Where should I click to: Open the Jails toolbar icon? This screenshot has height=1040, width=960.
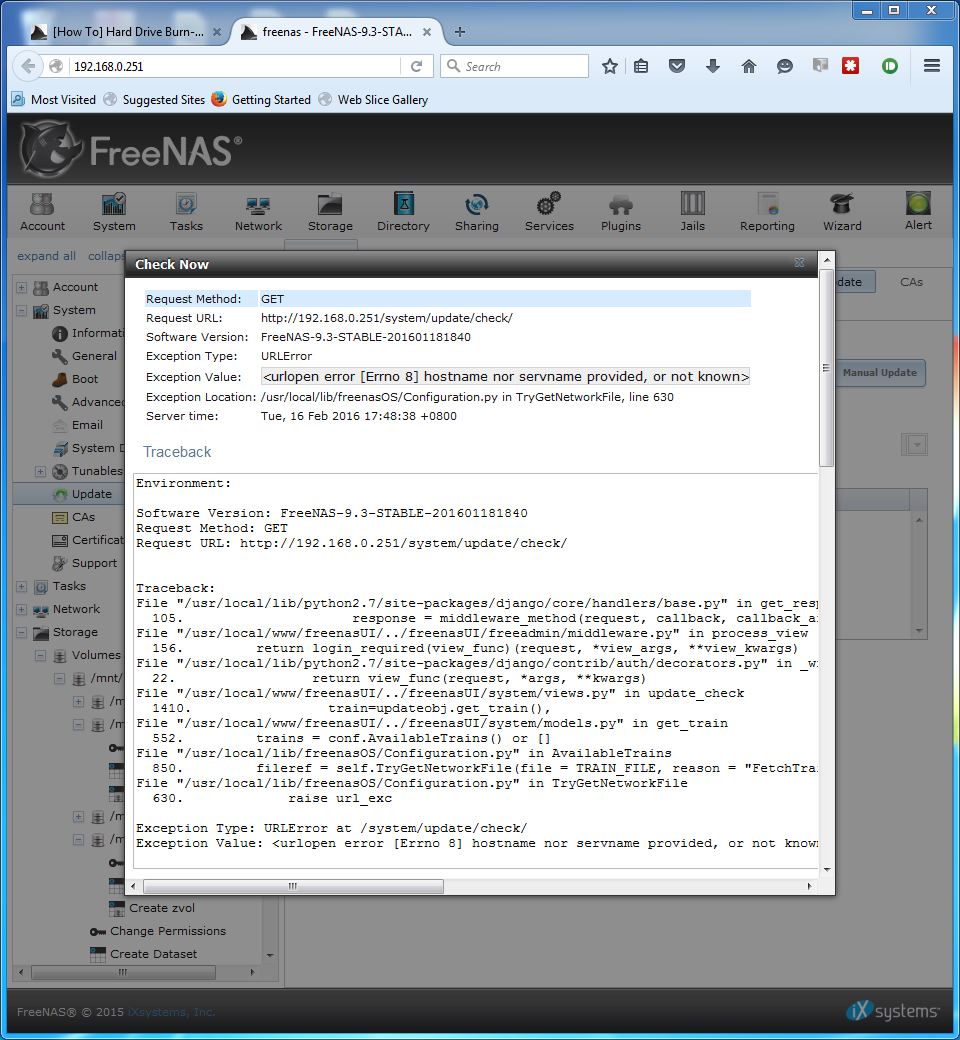[693, 212]
